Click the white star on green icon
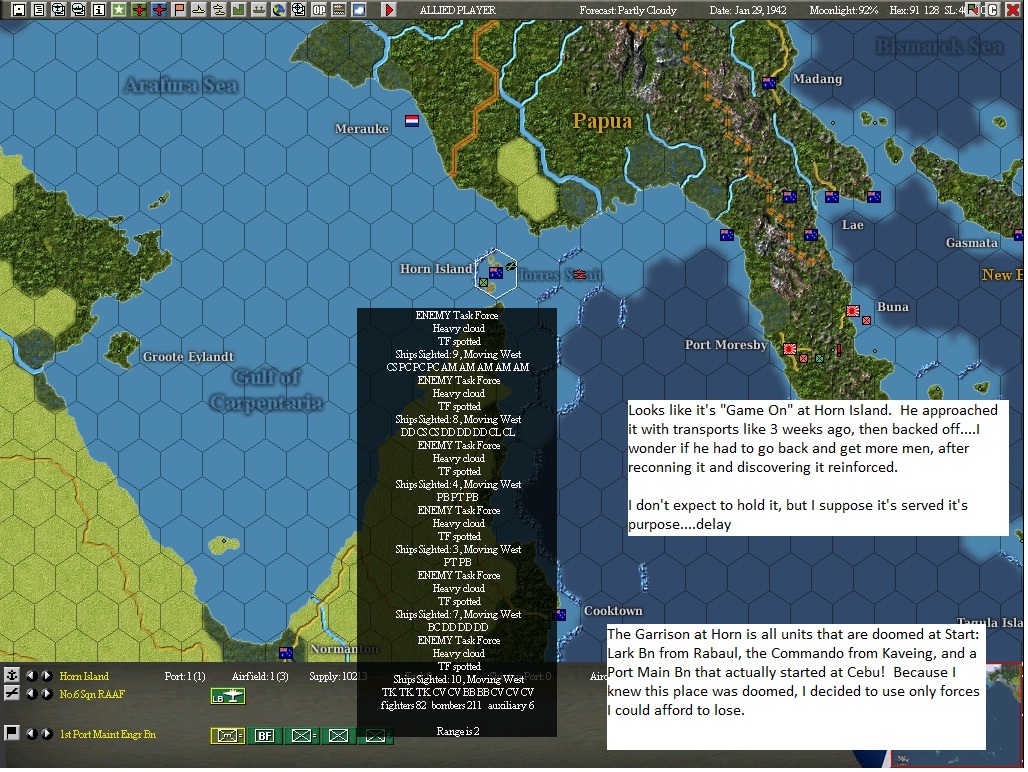This screenshot has width=1028, height=772. pyautogui.click(x=119, y=9)
